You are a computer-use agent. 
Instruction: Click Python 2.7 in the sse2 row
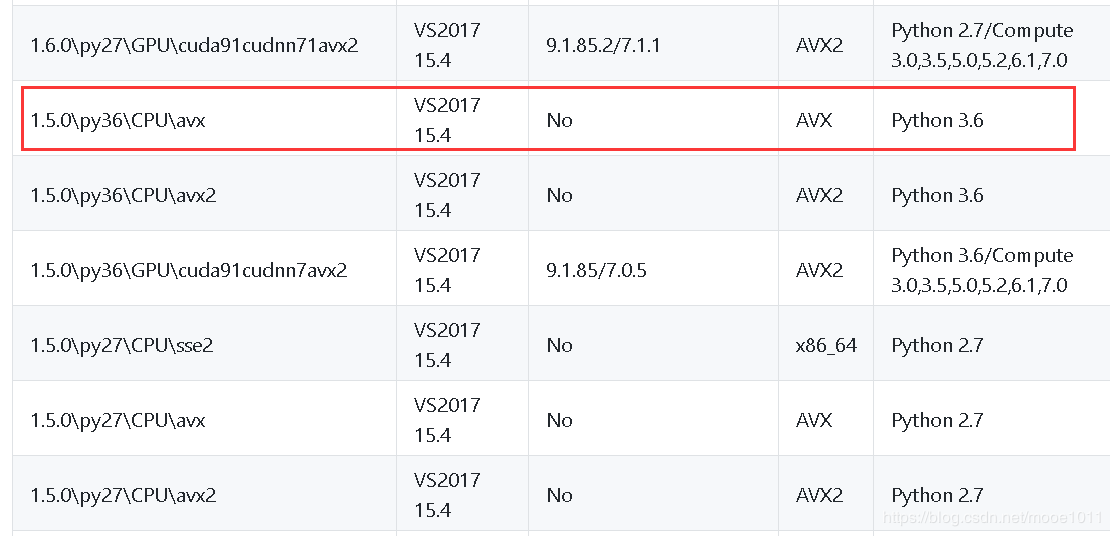tap(937, 345)
